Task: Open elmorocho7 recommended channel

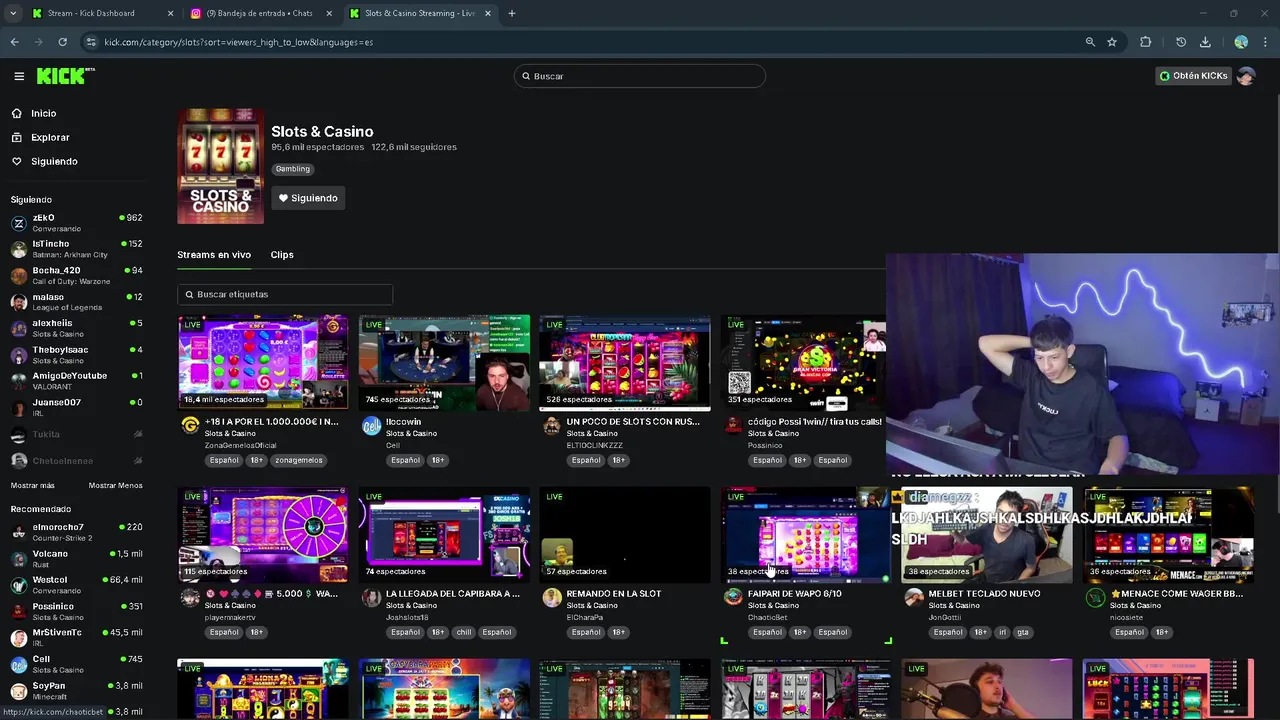Action: point(76,532)
